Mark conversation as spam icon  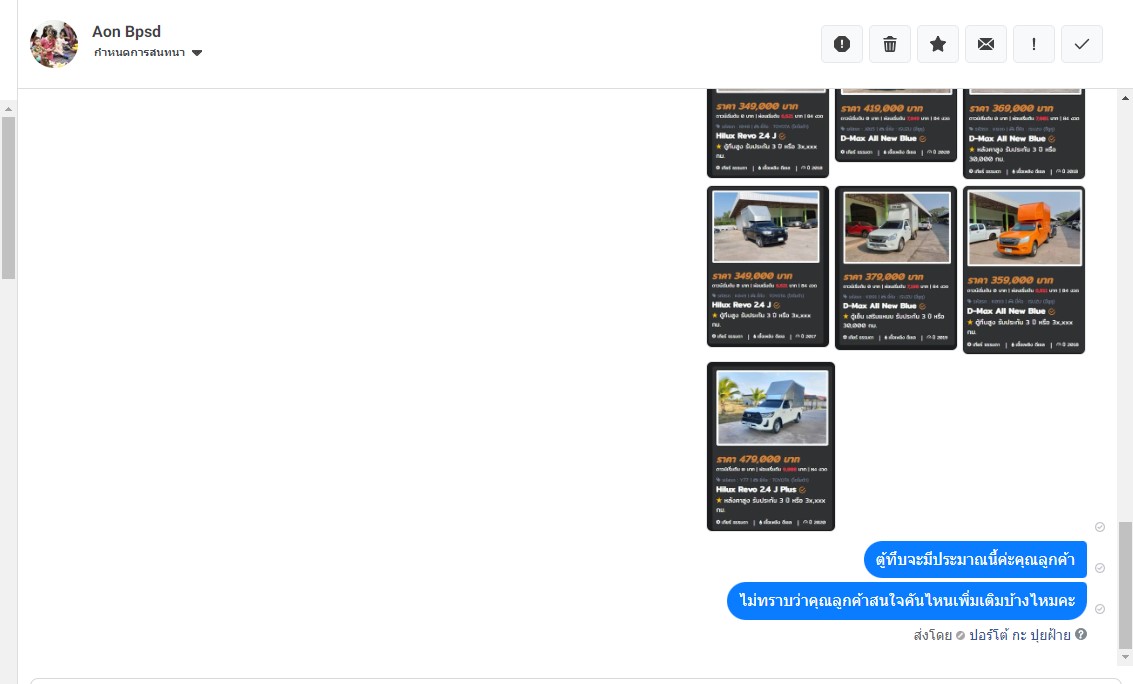tap(842, 44)
